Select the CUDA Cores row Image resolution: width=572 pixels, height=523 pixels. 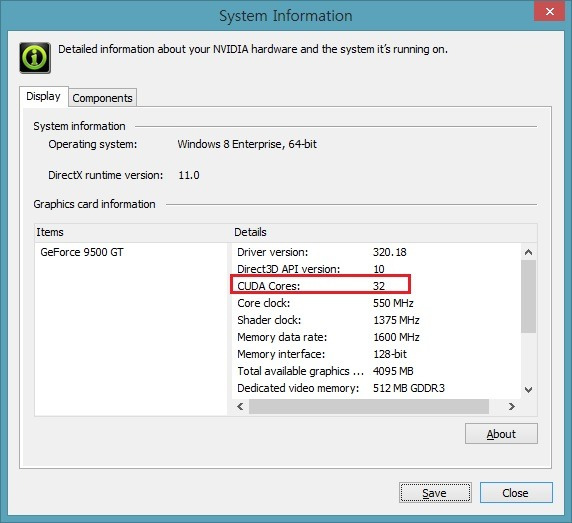pos(376,286)
